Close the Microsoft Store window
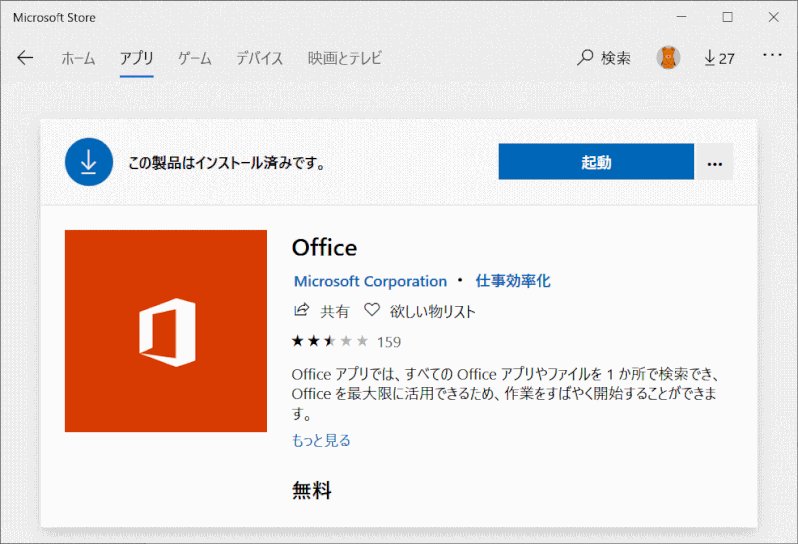 pyautogui.click(x=774, y=17)
